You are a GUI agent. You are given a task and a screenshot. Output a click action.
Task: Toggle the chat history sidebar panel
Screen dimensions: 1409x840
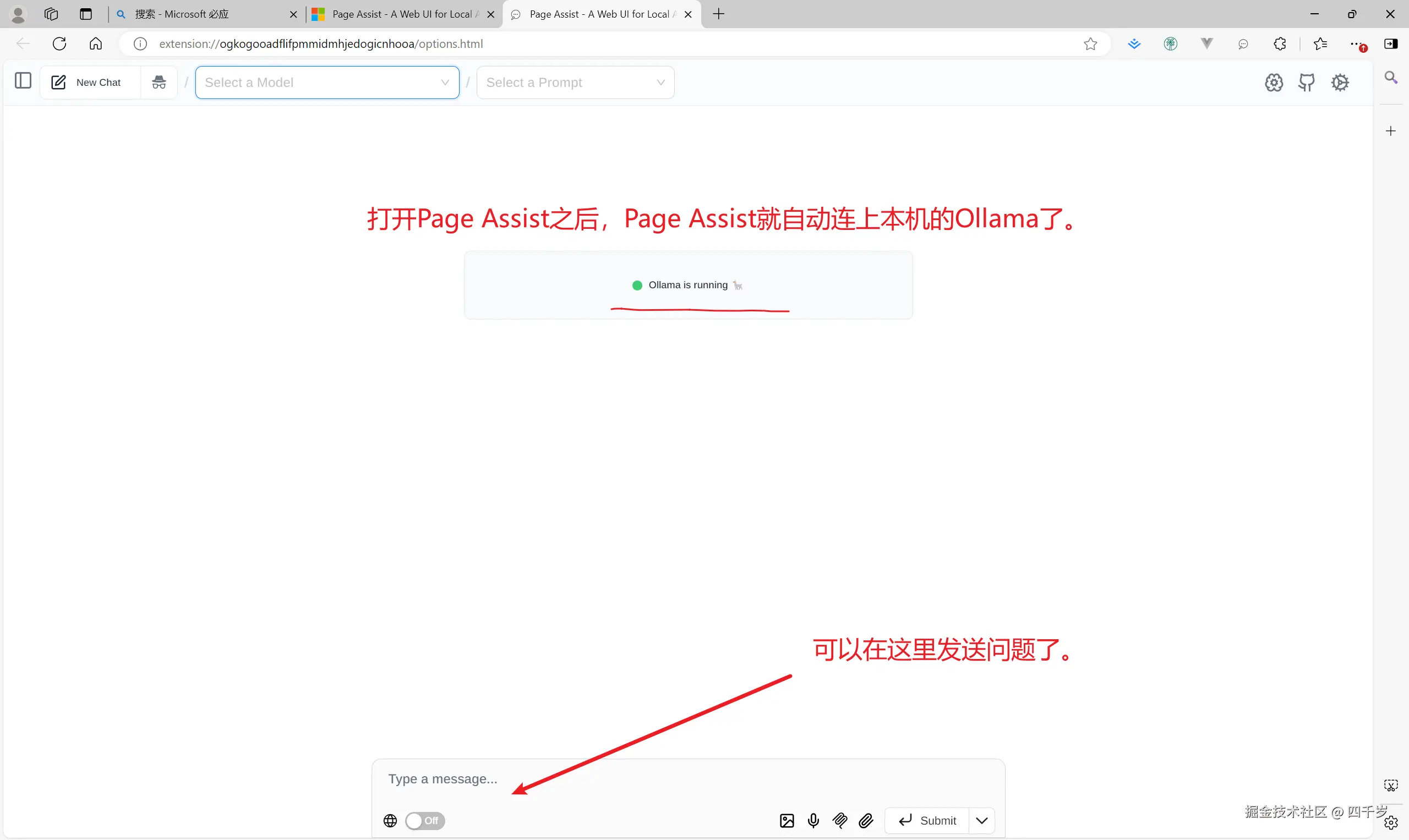tap(21, 81)
